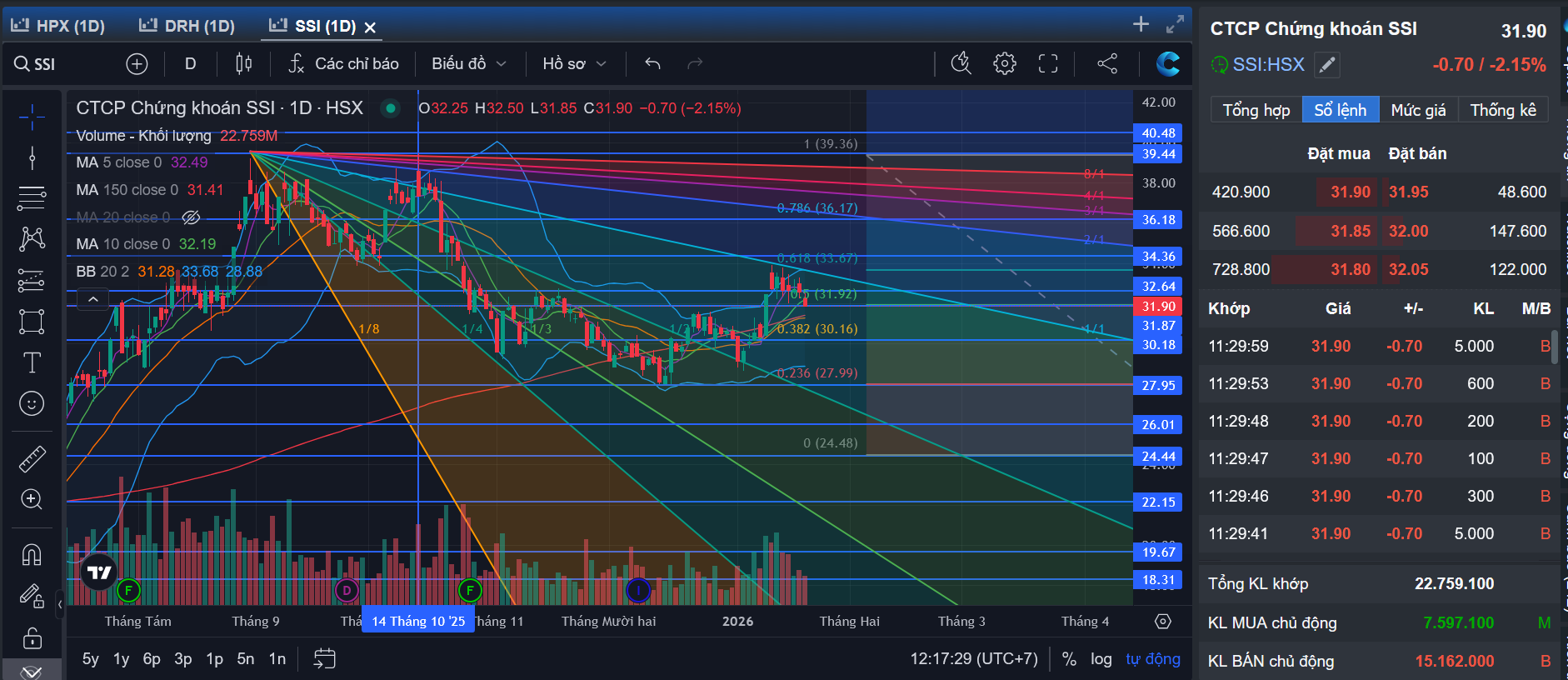Screen dimensions: 1568x680
Task: Collapse the indicator legend with chevron
Action: click(92, 299)
